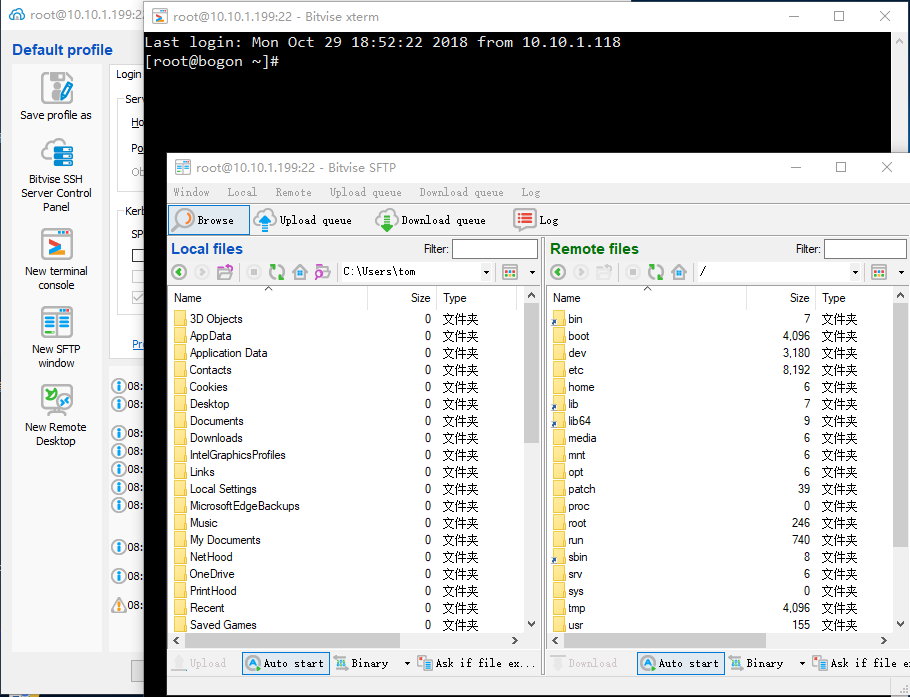Open local Ask if file exists option

[x=476, y=663]
